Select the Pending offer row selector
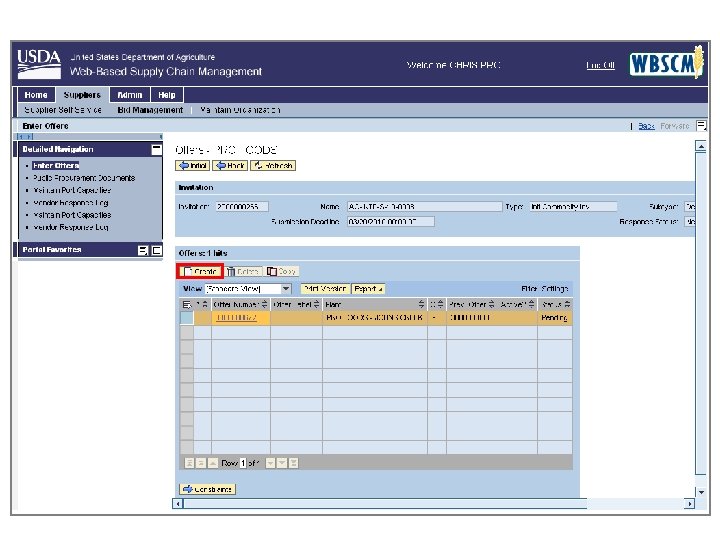 click(186, 318)
